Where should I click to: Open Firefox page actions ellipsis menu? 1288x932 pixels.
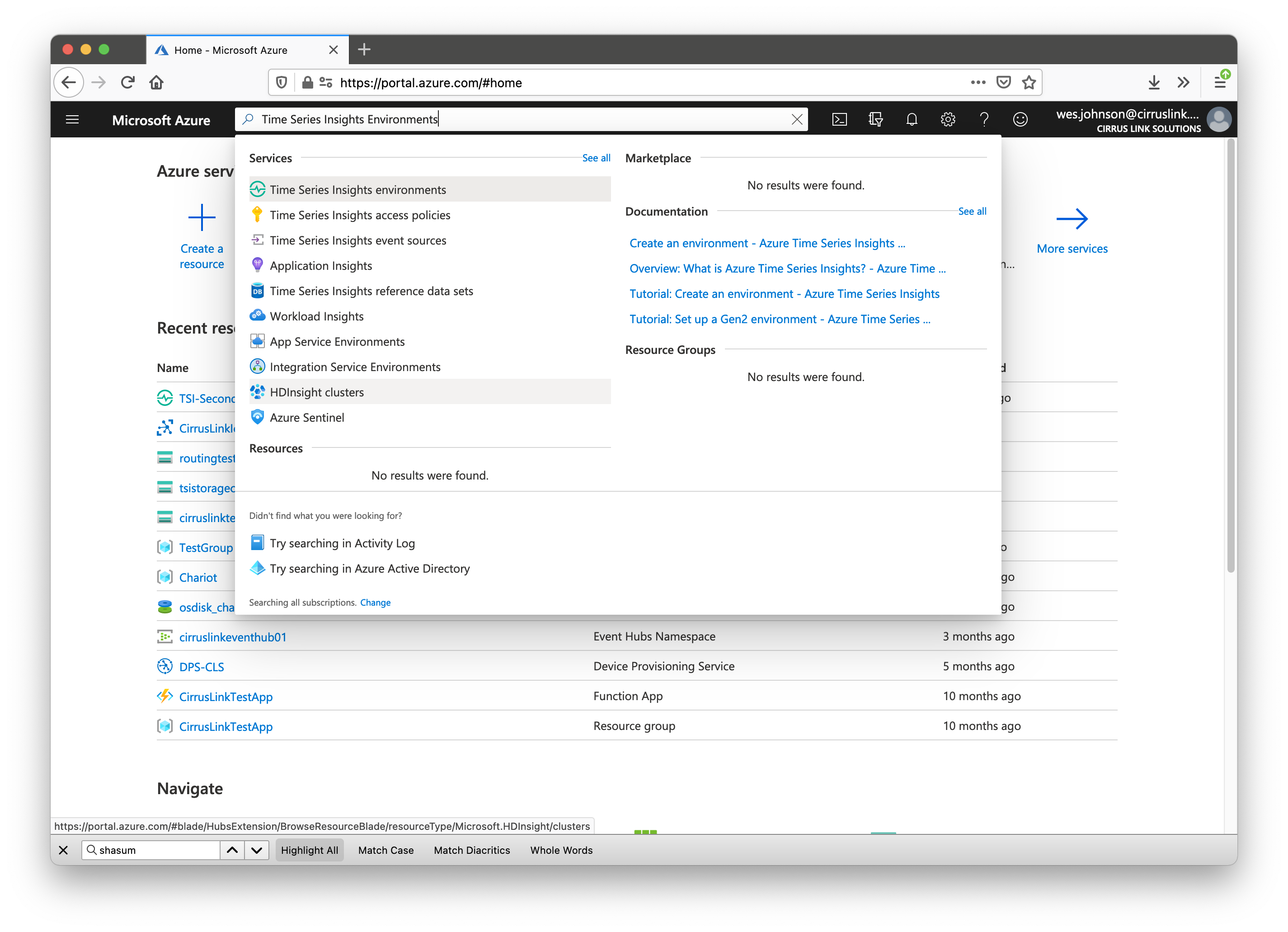point(978,82)
